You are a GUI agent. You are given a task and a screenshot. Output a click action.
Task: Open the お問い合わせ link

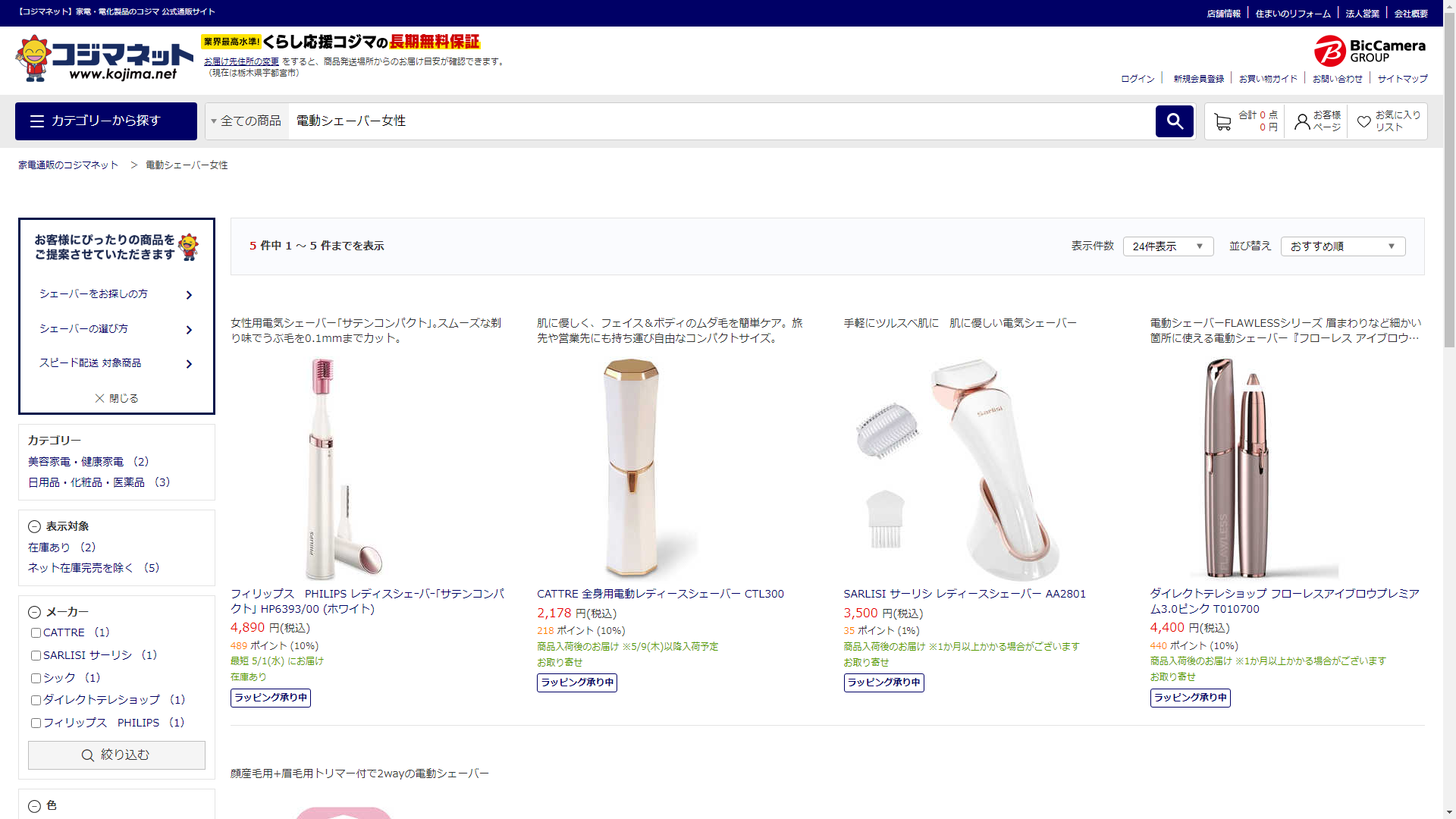[1337, 79]
